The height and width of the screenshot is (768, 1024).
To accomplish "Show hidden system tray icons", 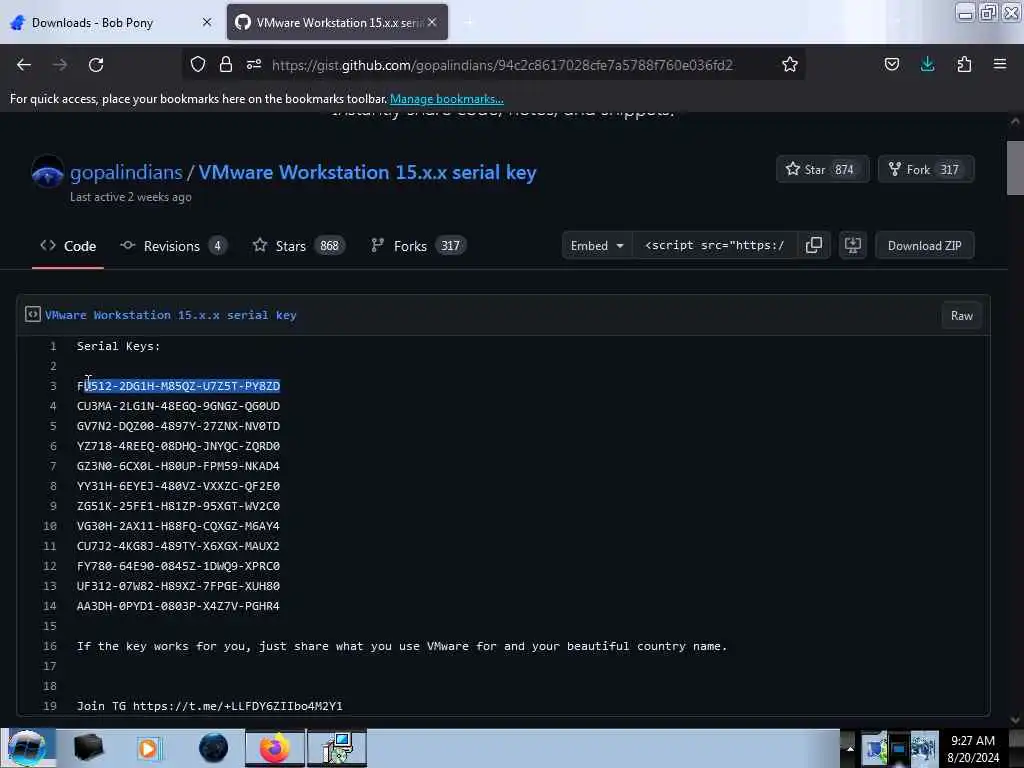I will (x=850, y=748).
